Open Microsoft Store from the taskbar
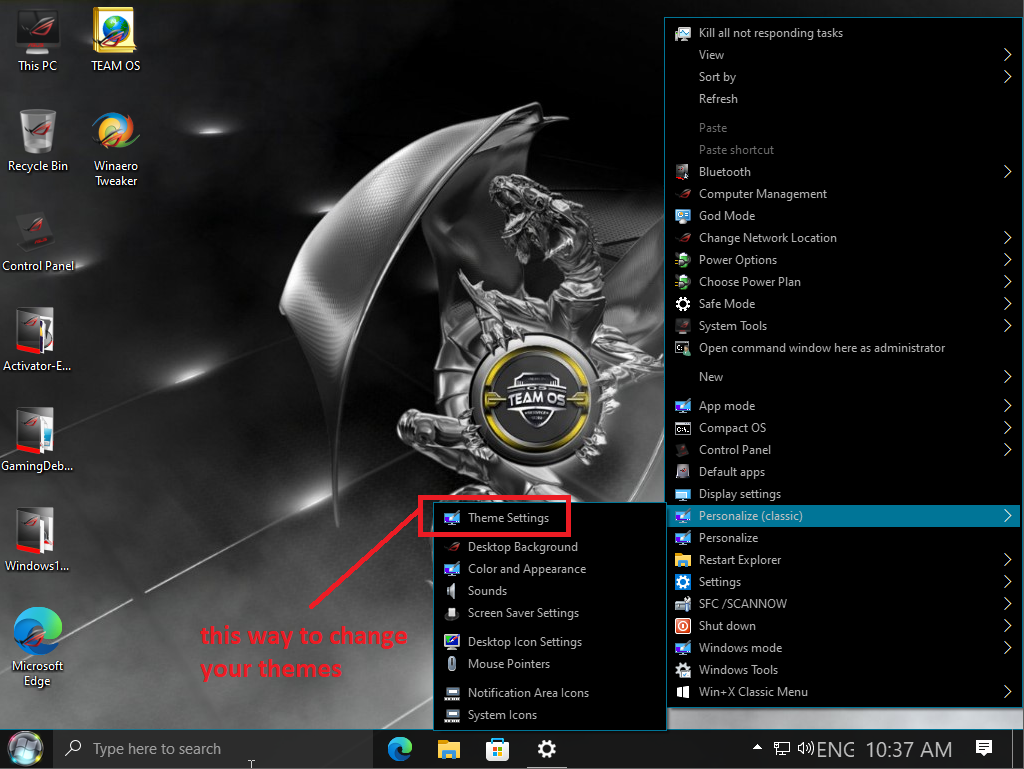Screen dimensions: 1024x769 pos(497,749)
